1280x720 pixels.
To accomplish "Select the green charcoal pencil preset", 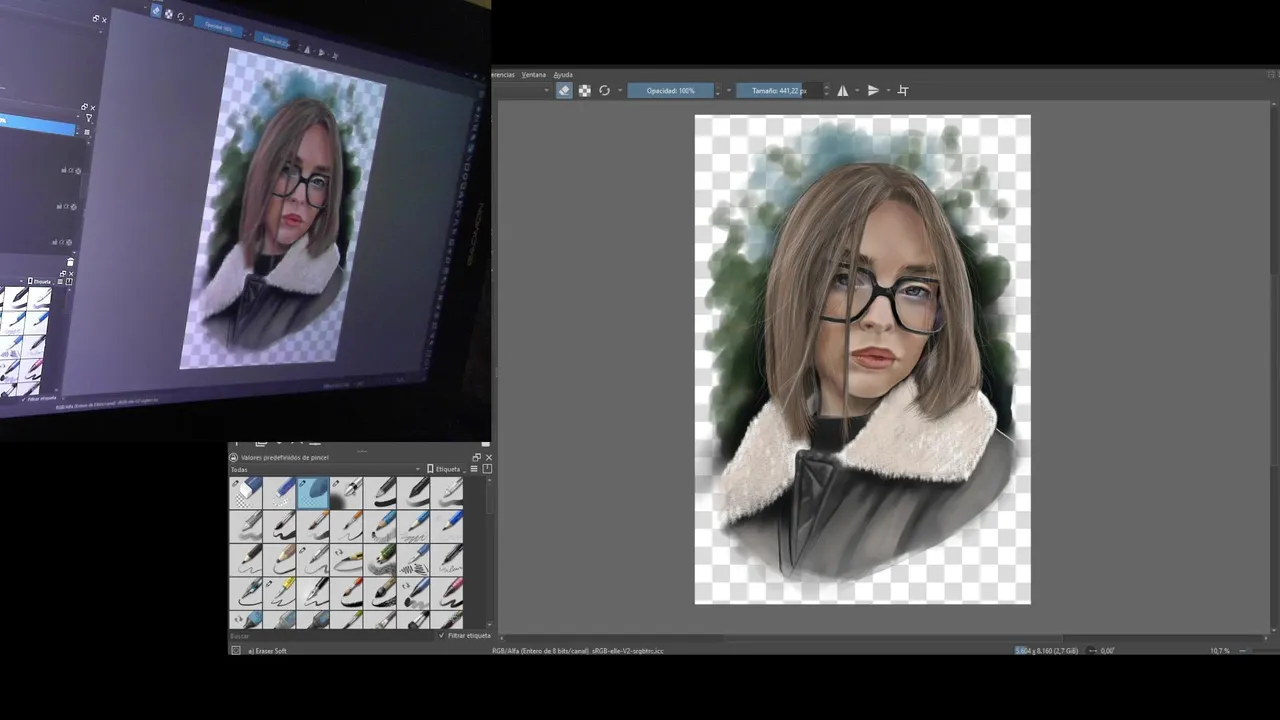I will tap(380, 559).
